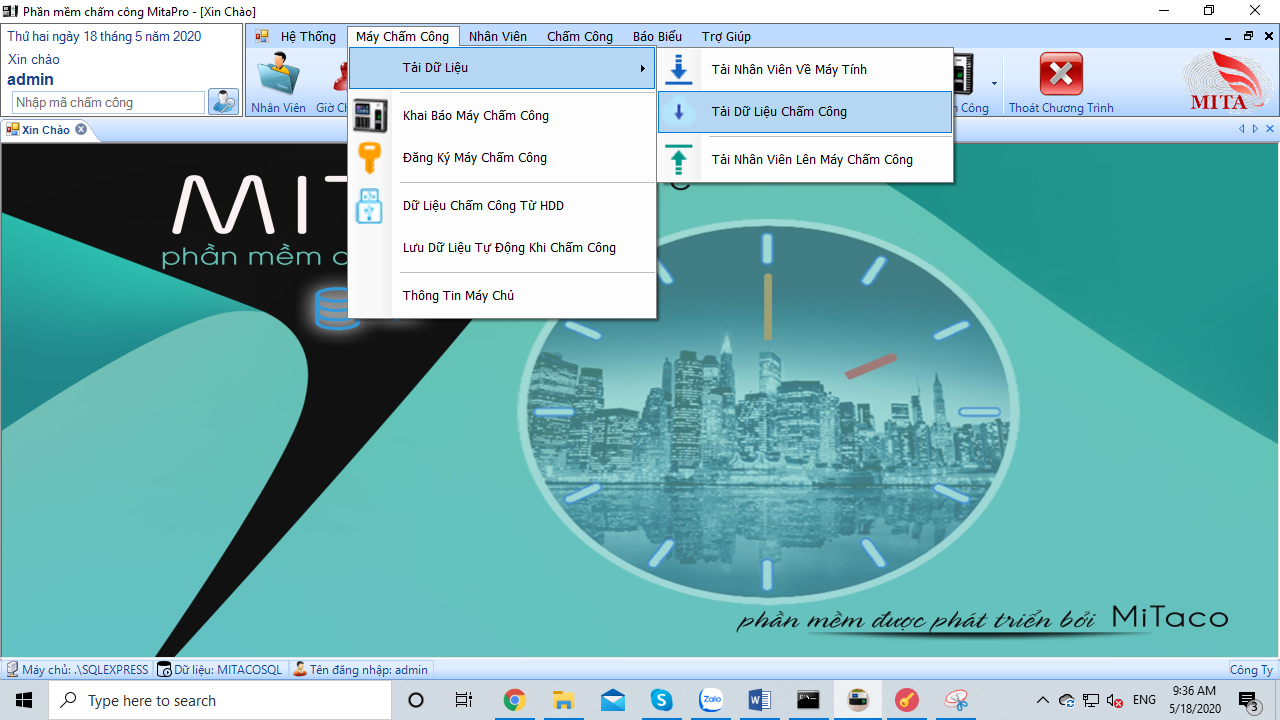Select Tải Nhân Viên Lên Máy Chấm Công
Image resolution: width=1280 pixels, height=720 pixels.
[x=805, y=160]
